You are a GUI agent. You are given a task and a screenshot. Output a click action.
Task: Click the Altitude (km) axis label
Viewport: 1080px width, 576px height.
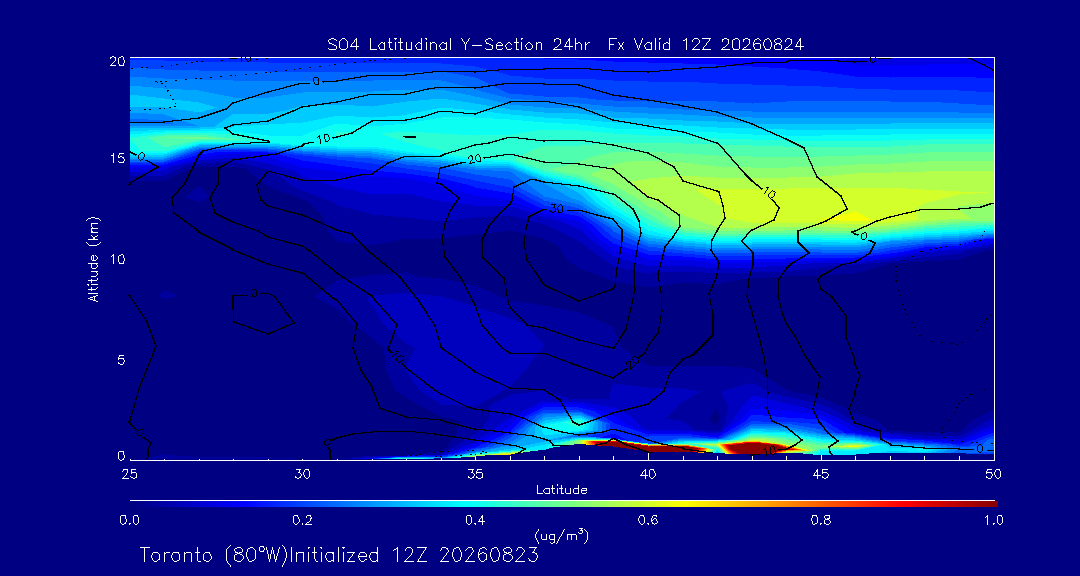92,259
